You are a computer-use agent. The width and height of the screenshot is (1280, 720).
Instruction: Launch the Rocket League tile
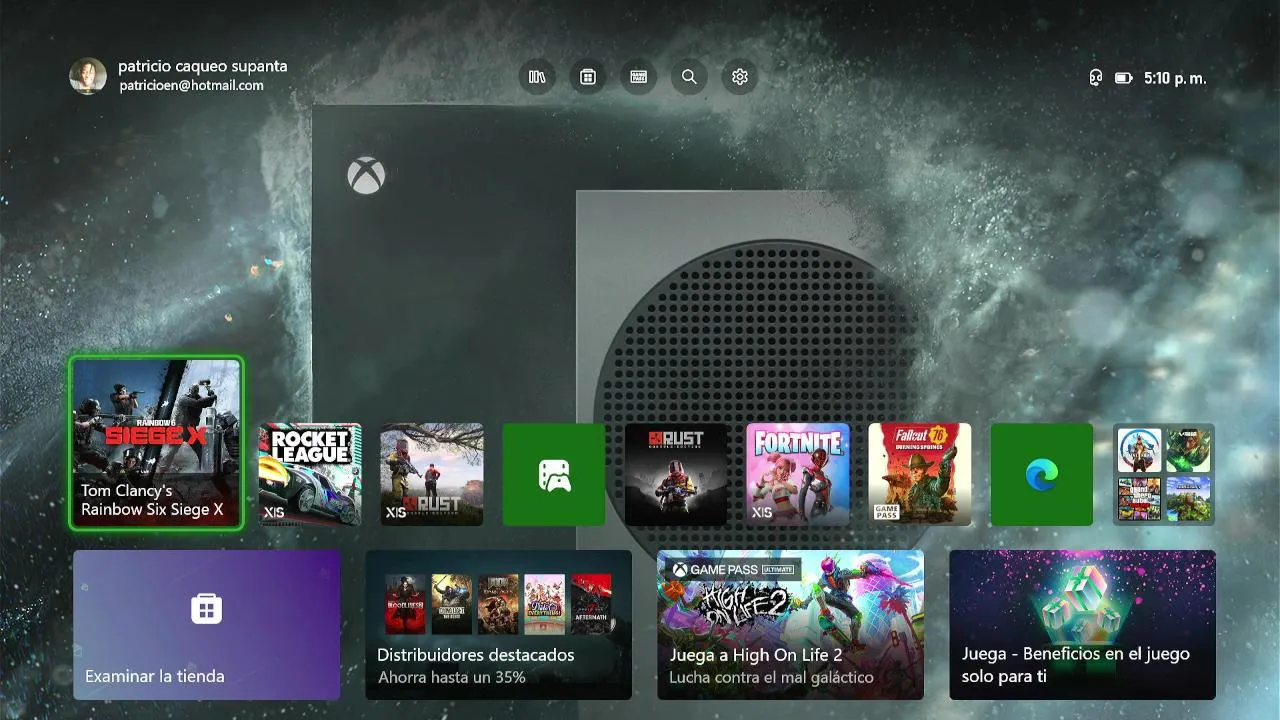click(x=310, y=474)
